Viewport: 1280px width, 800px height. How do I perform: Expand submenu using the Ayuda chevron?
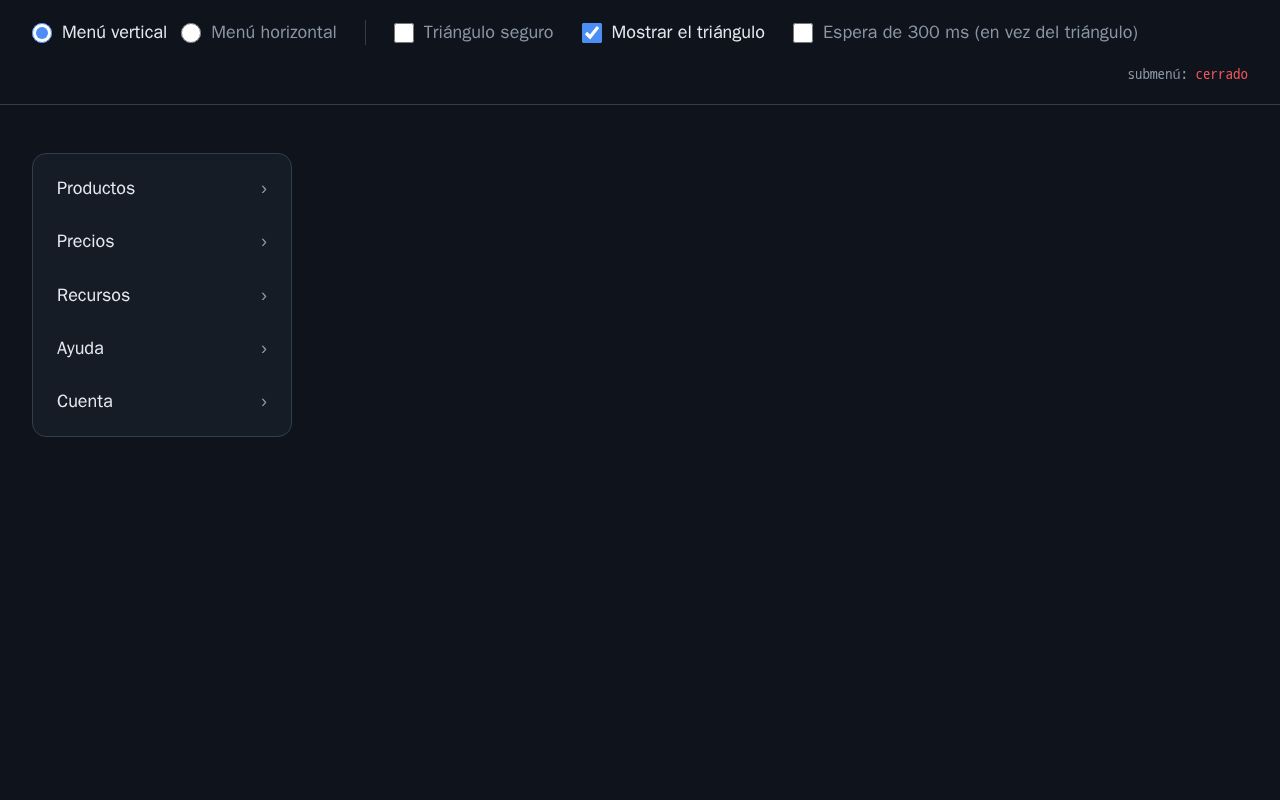[x=264, y=349]
